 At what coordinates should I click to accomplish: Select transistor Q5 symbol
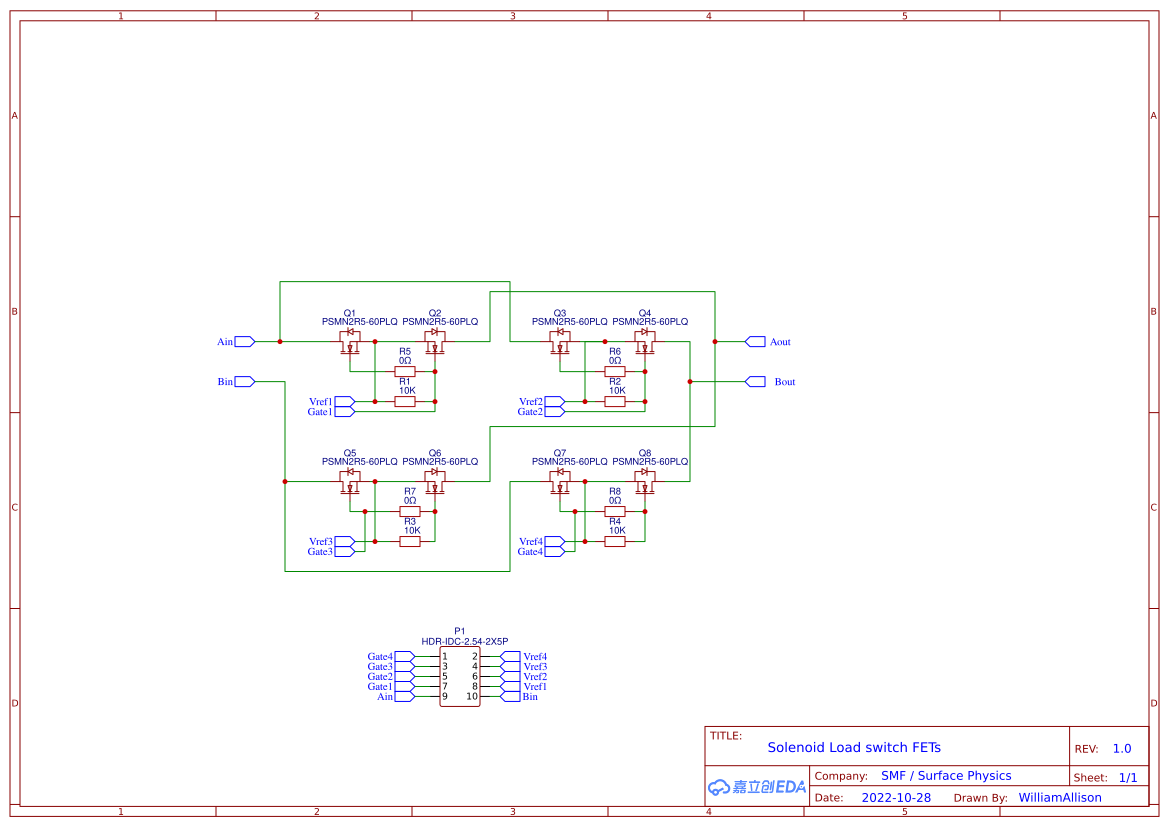point(349,481)
